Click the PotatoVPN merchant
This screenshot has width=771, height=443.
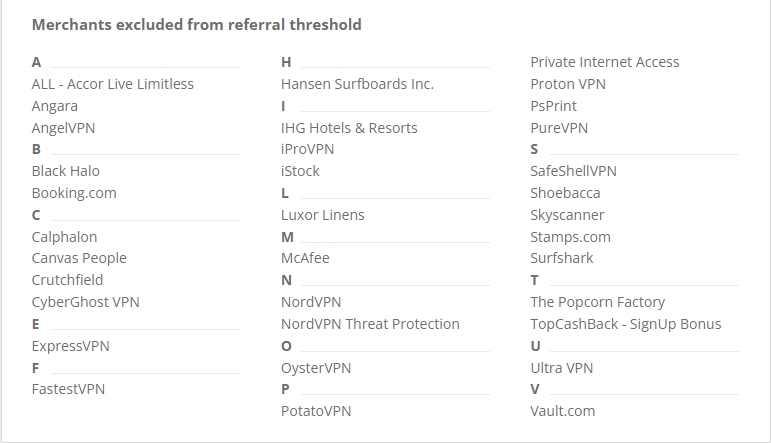point(316,411)
